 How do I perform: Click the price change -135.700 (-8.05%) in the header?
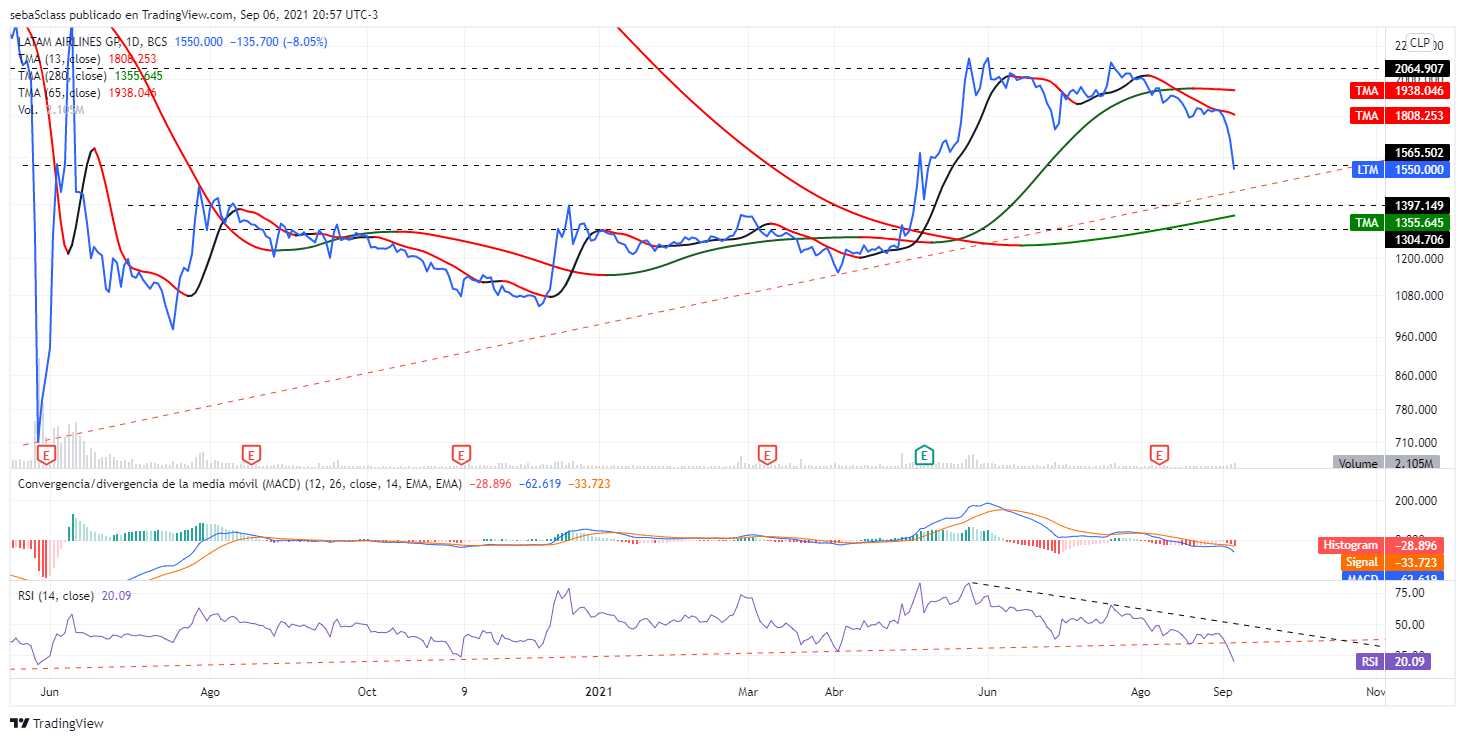[x=278, y=42]
